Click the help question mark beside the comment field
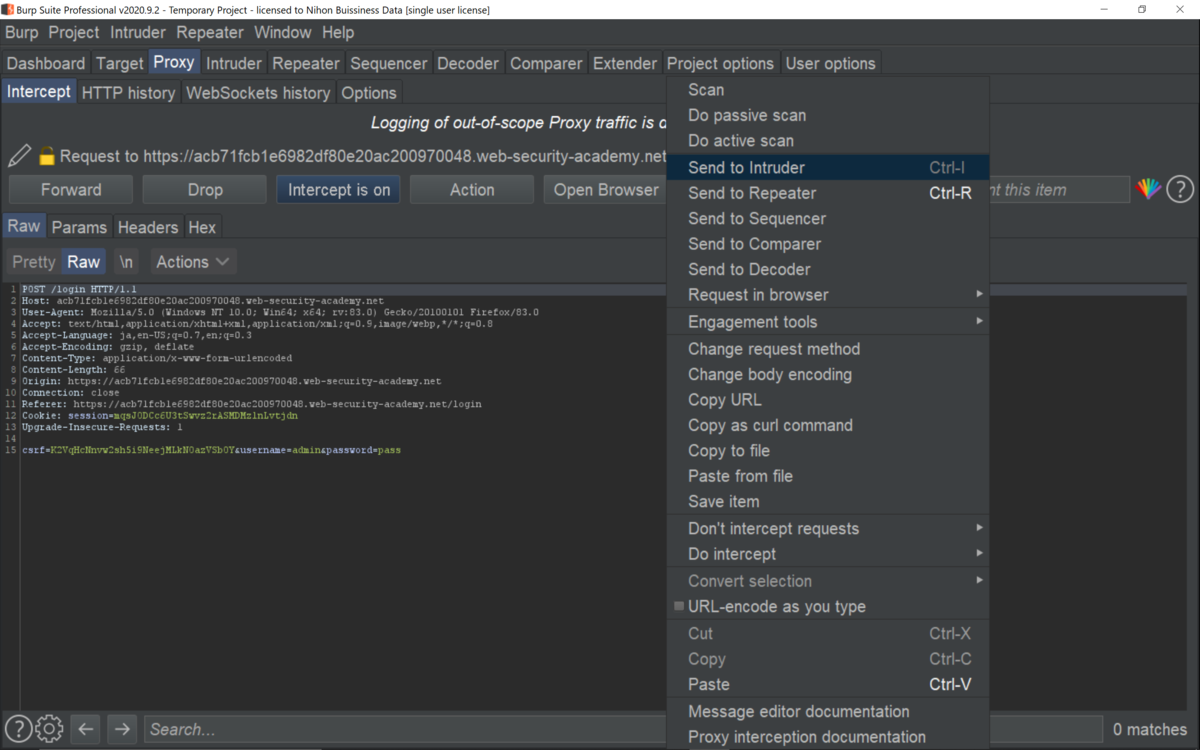Image resolution: width=1200 pixels, height=750 pixels. pyautogui.click(x=1180, y=188)
